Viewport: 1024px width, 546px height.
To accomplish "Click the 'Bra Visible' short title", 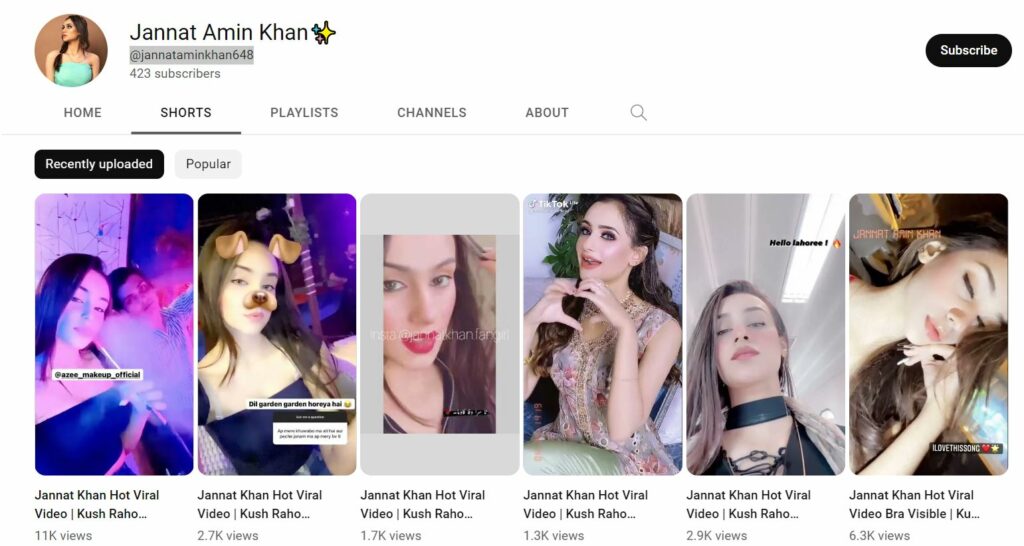I will 914,504.
